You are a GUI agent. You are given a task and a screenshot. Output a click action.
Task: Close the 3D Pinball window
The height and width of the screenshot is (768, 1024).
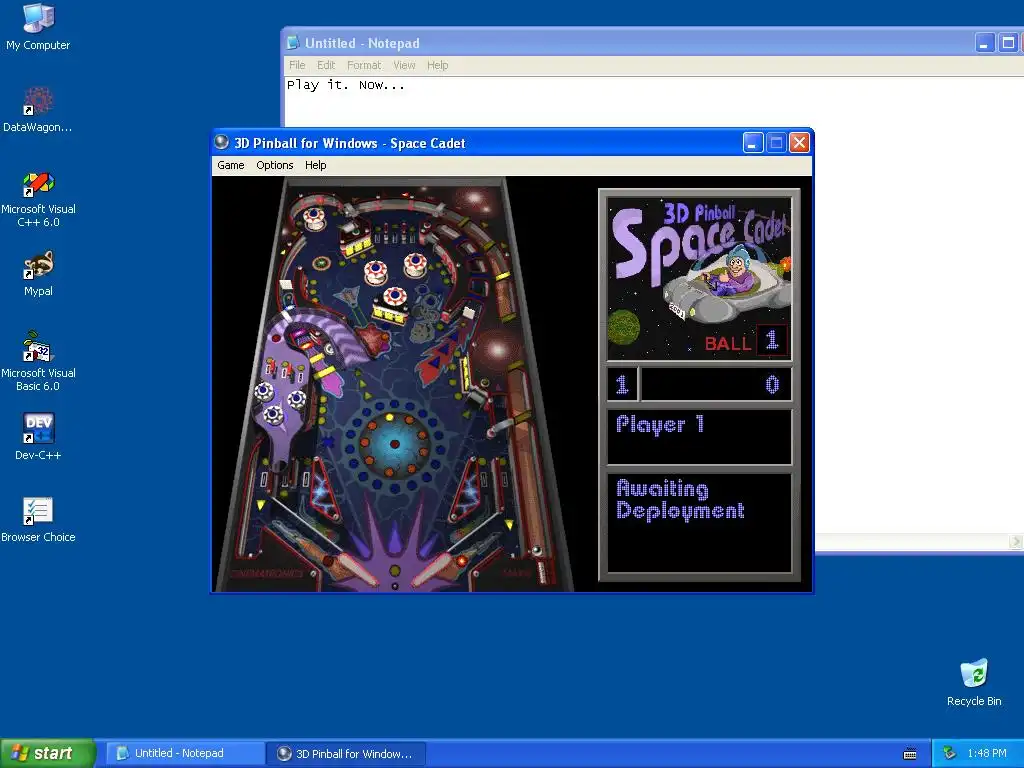pyautogui.click(x=799, y=142)
